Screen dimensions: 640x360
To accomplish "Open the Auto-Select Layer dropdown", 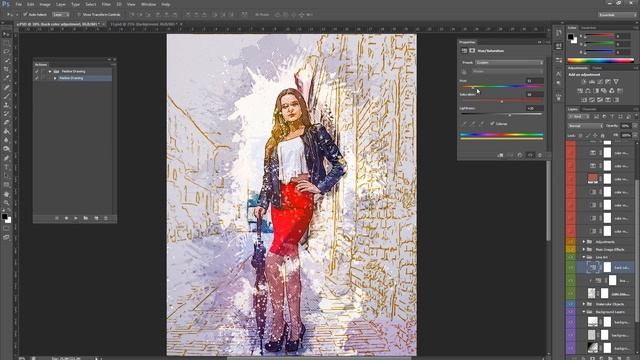I will 60,14.
